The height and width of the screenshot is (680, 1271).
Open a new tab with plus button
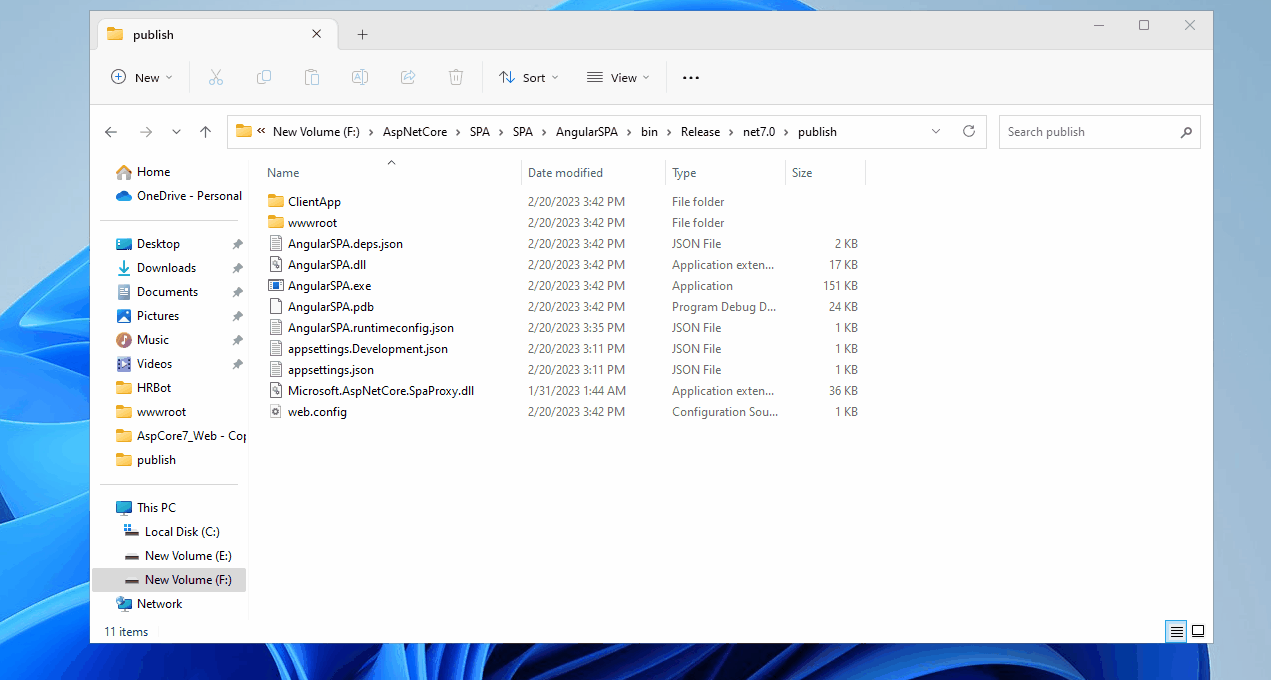pos(362,34)
